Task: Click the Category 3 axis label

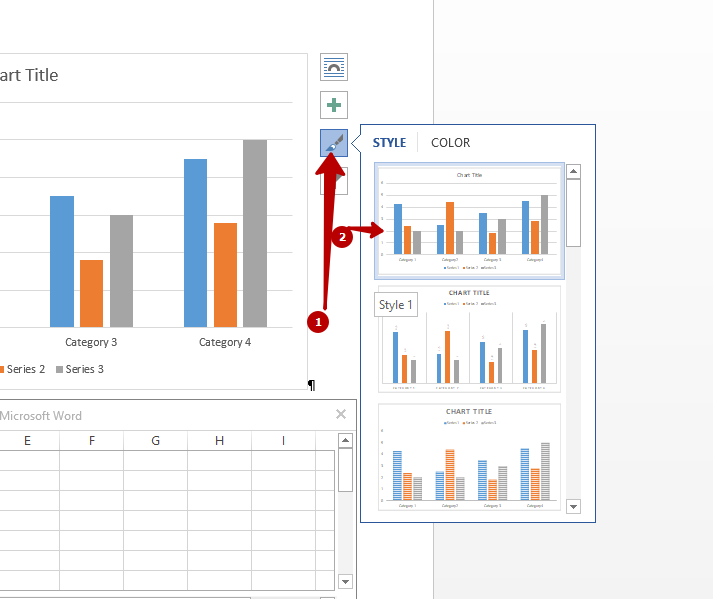Action: (x=91, y=342)
